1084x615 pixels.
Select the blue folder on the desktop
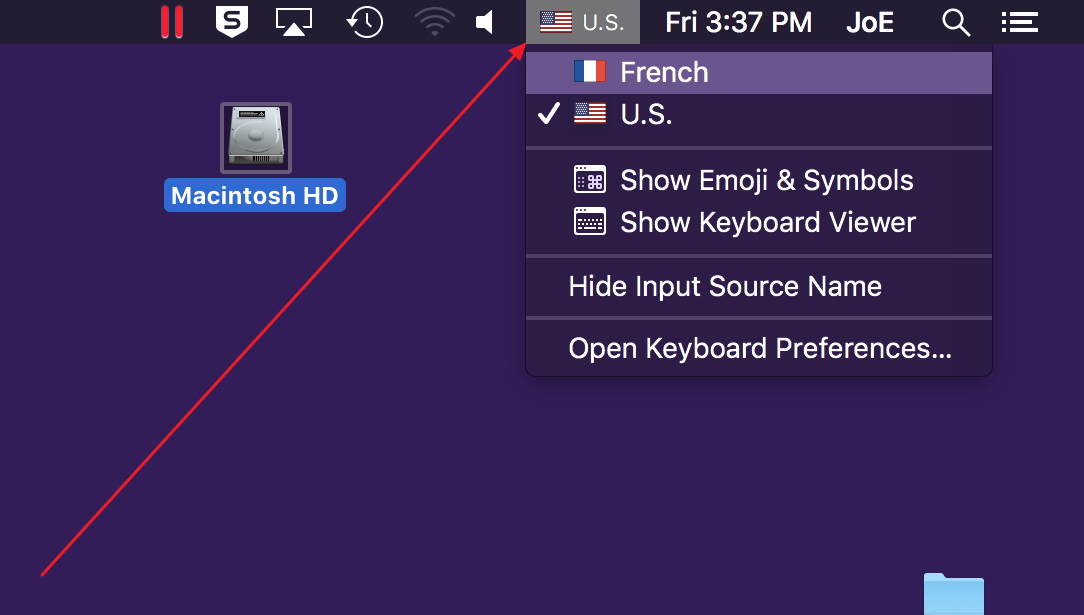pyautogui.click(x=953, y=595)
